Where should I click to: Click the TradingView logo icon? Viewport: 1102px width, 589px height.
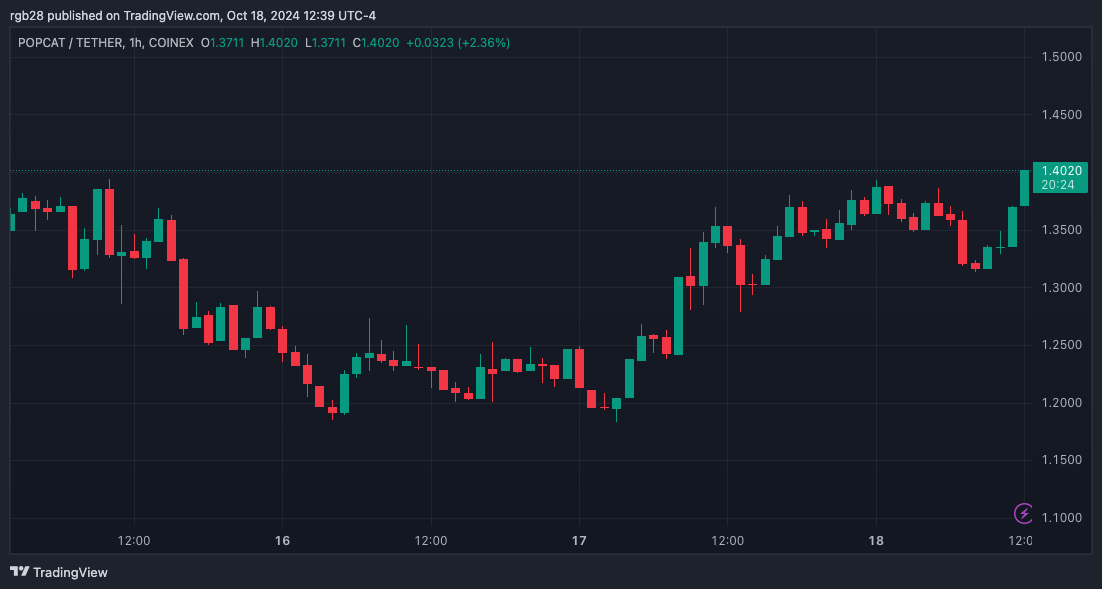point(19,572)
